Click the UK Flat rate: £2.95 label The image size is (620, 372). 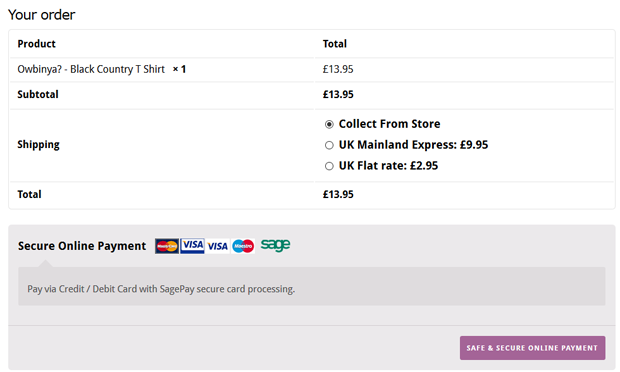[388, 166]
